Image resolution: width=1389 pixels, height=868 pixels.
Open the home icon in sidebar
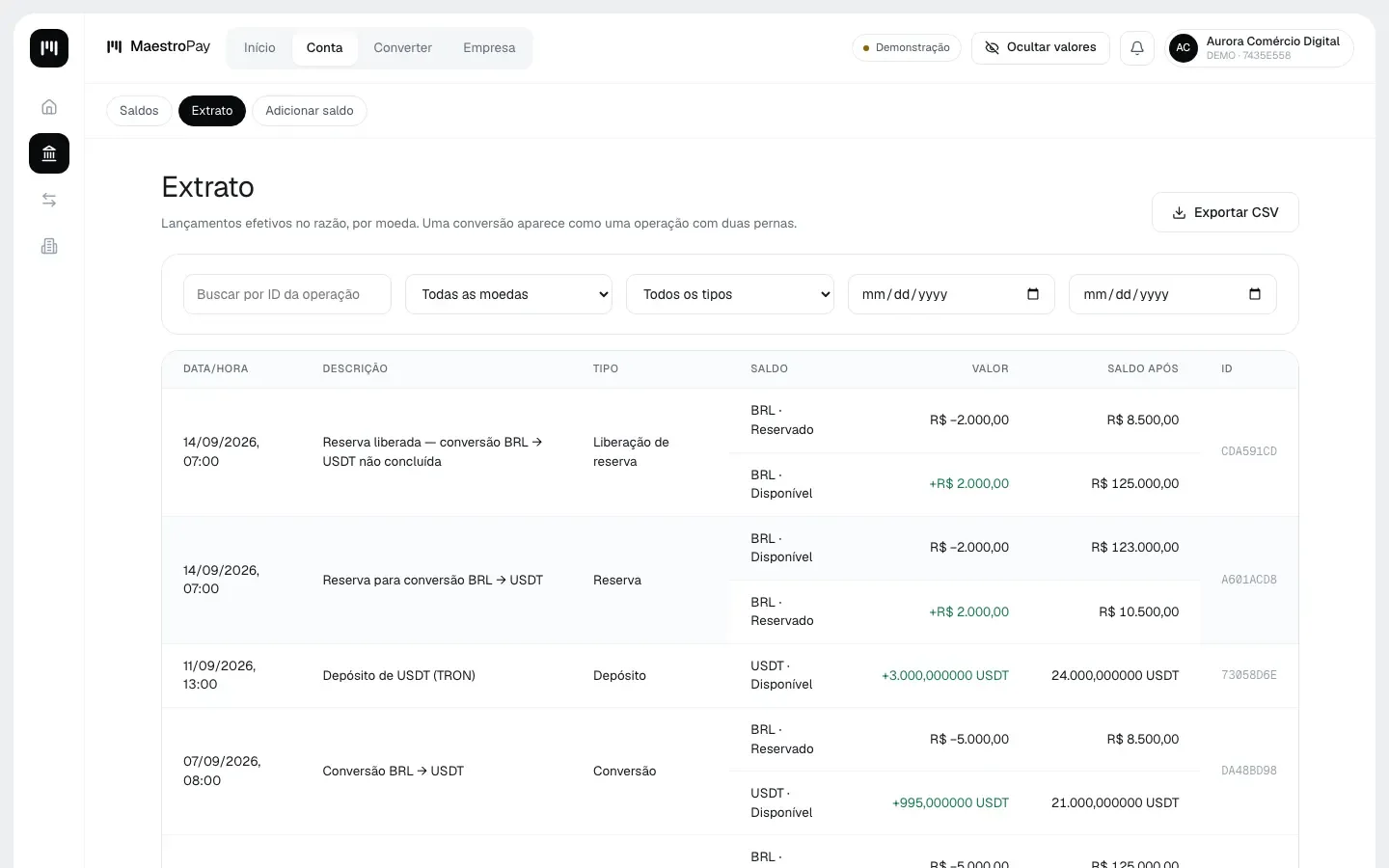pos(49,107)
